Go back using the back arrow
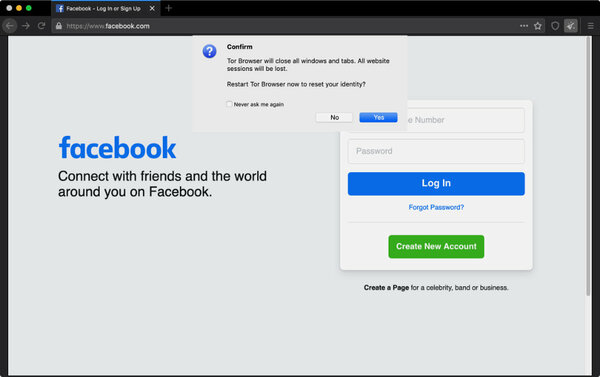600x377 pixels. (10, 26)
